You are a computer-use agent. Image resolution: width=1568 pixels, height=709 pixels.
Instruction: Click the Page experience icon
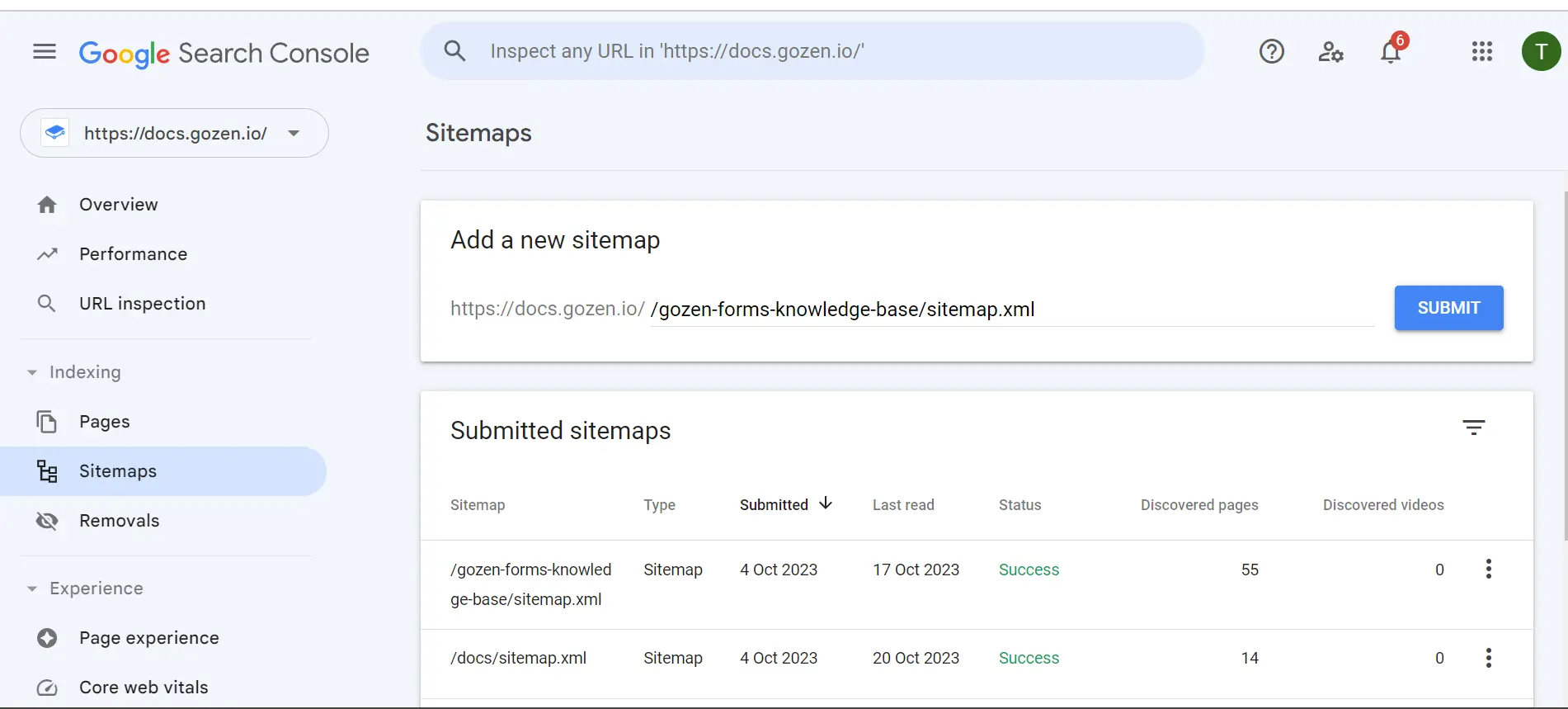pos(47,638)
